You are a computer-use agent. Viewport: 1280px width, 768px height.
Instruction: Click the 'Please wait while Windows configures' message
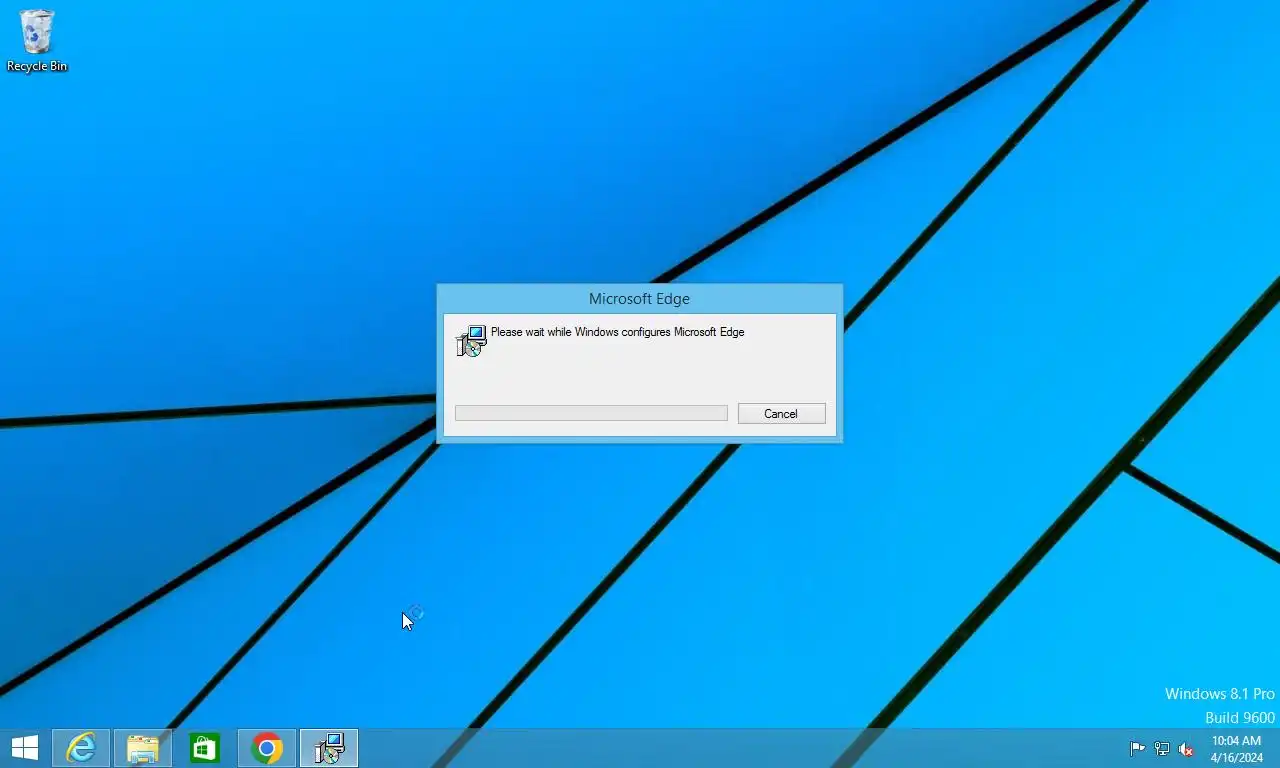[617, 332]
